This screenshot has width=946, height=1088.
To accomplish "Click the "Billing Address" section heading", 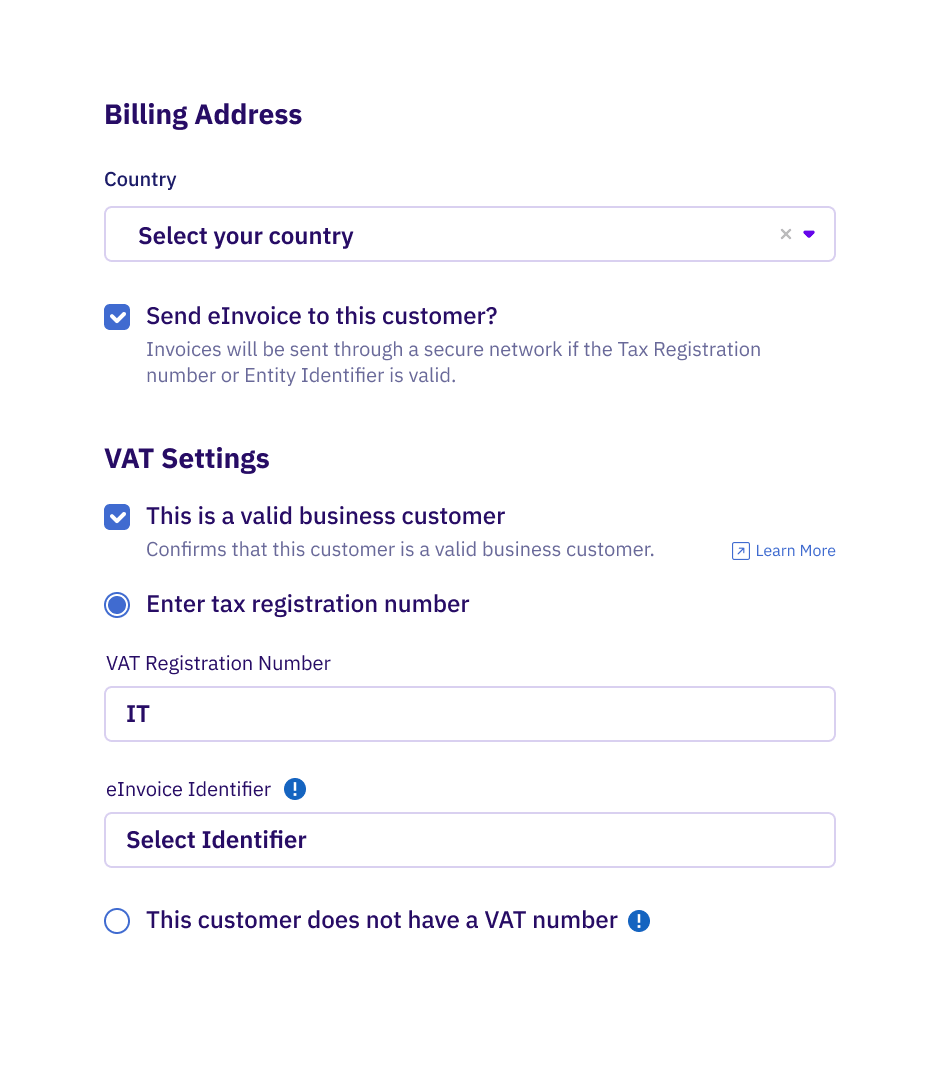I will (x=203, y=114).
